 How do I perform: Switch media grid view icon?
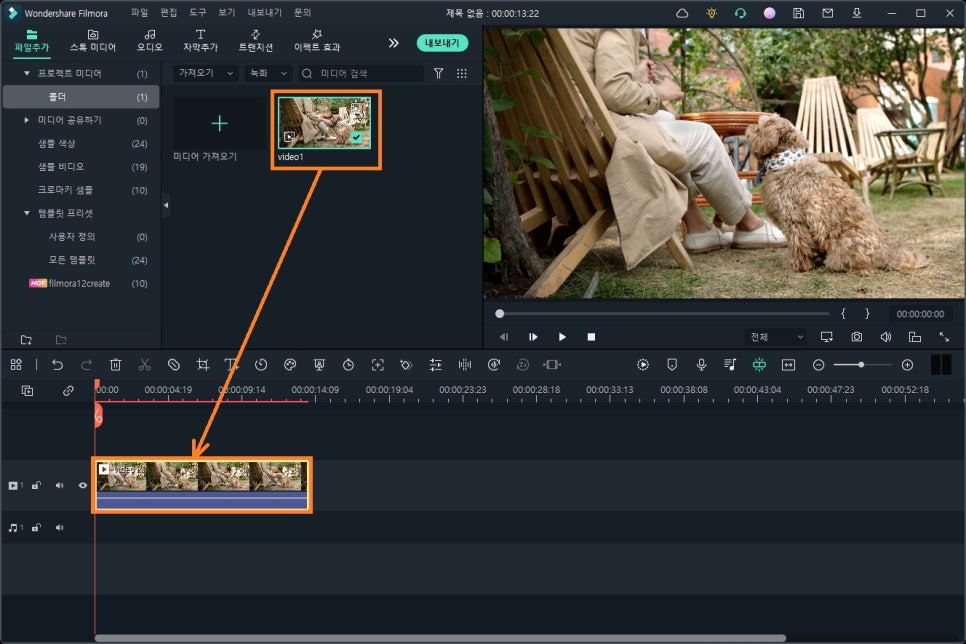[x=461, y=73]
